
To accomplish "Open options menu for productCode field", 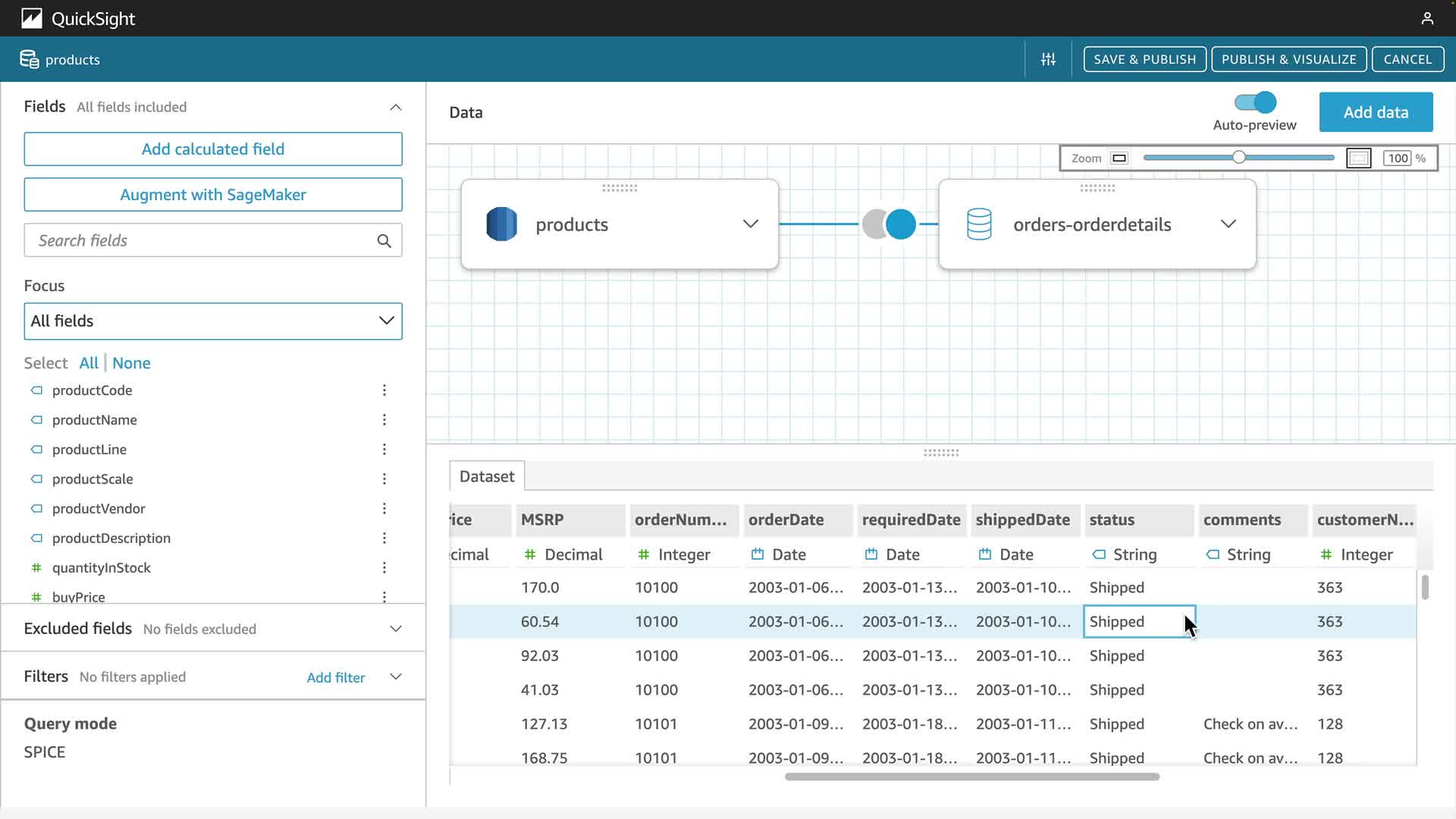I will 384,390.
